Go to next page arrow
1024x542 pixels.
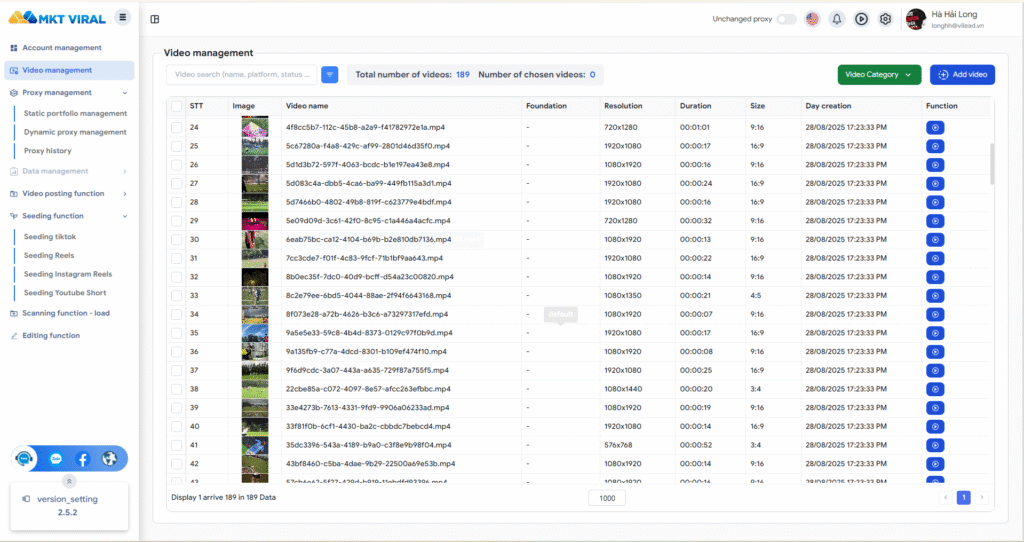tap(981, 498)
